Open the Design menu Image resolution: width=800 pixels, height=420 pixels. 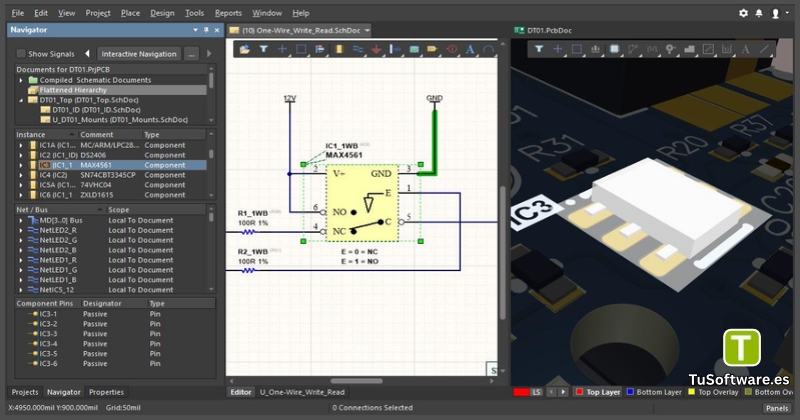coord(162,13)
